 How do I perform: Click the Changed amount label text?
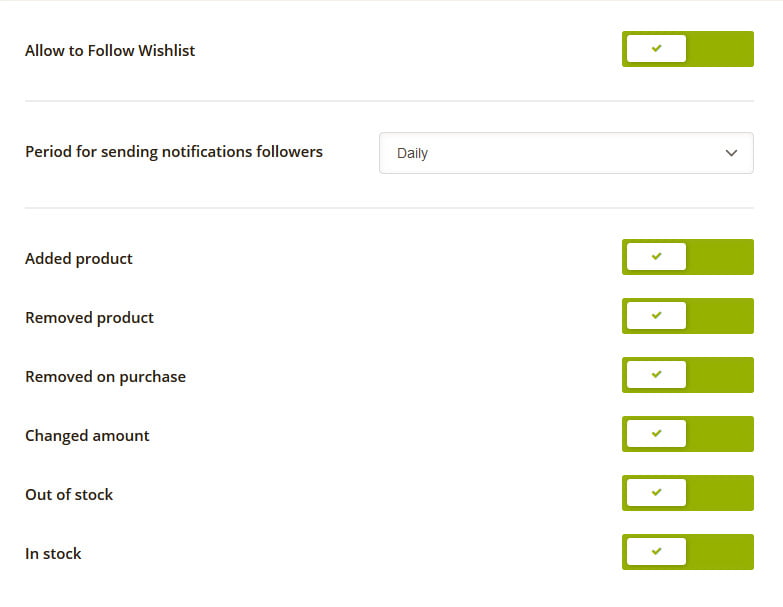87,435
